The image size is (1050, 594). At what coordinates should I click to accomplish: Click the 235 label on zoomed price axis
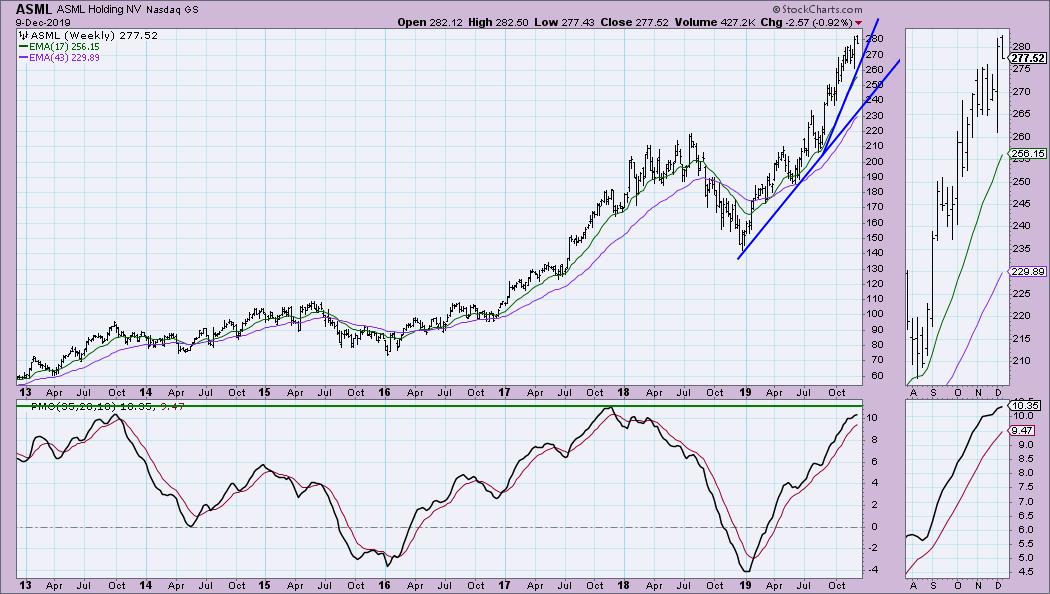point(1021,248)
